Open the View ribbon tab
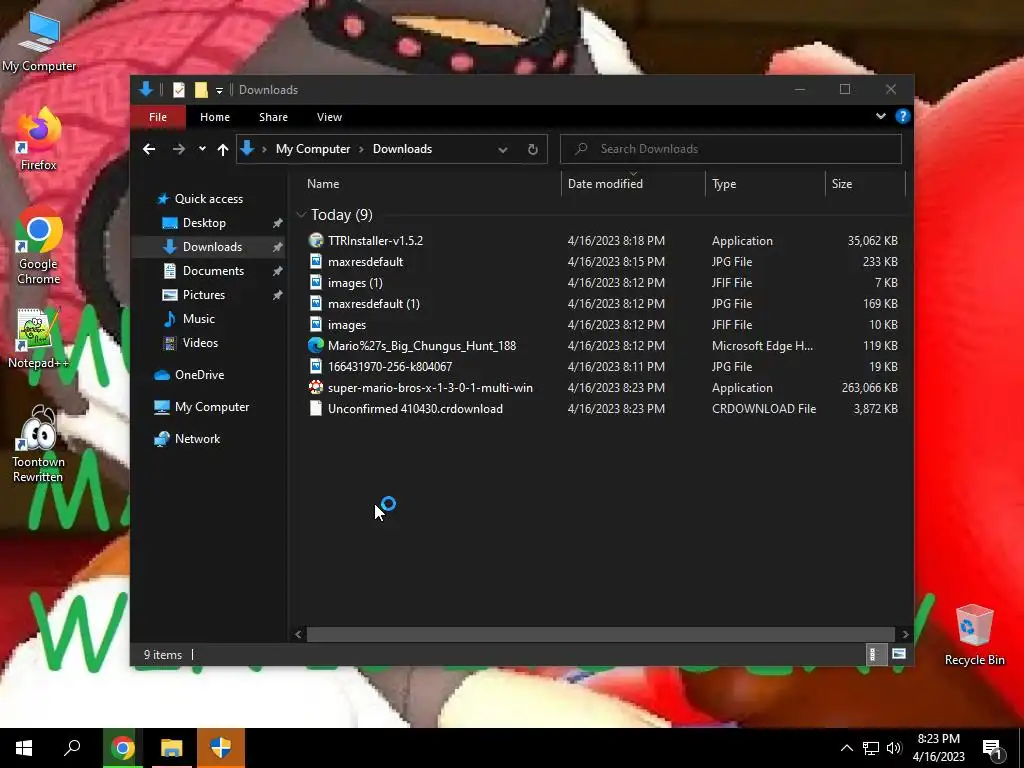 (329, 117)
